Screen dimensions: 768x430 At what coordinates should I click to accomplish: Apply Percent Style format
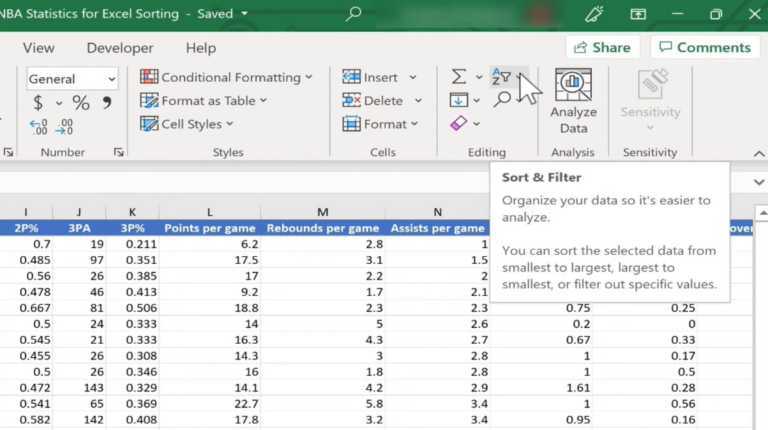(x=80, y=103)
